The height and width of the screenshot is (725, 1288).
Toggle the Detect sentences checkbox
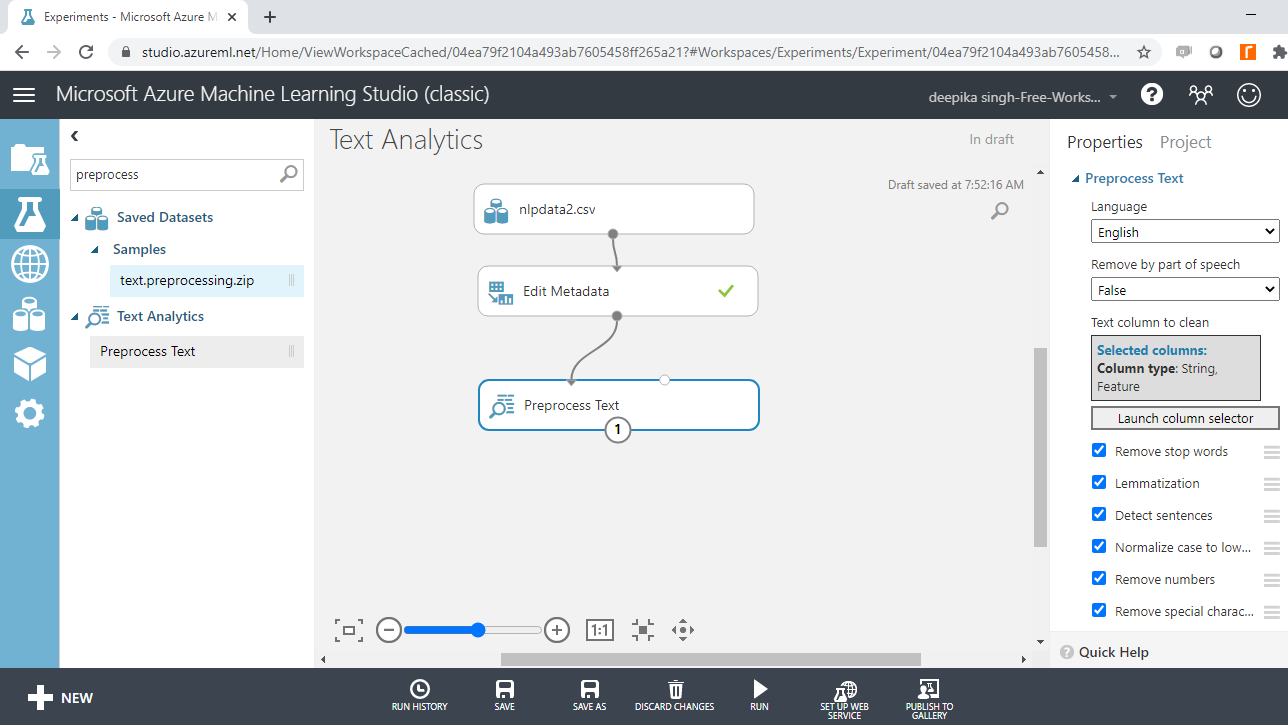coord(1099,515)
